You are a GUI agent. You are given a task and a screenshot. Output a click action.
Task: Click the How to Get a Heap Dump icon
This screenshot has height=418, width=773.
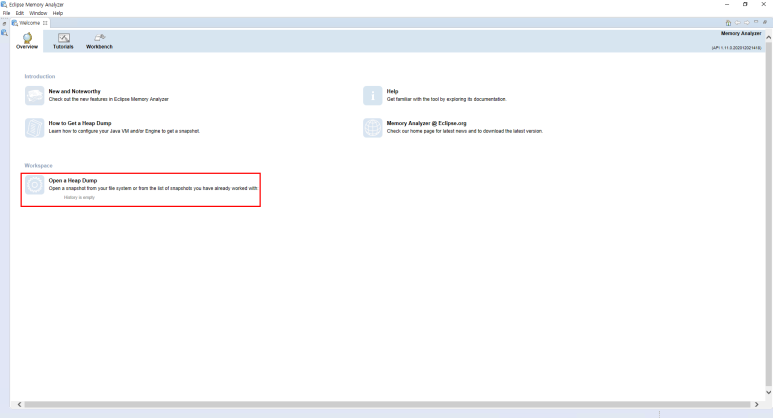click(x=35, y=128)
